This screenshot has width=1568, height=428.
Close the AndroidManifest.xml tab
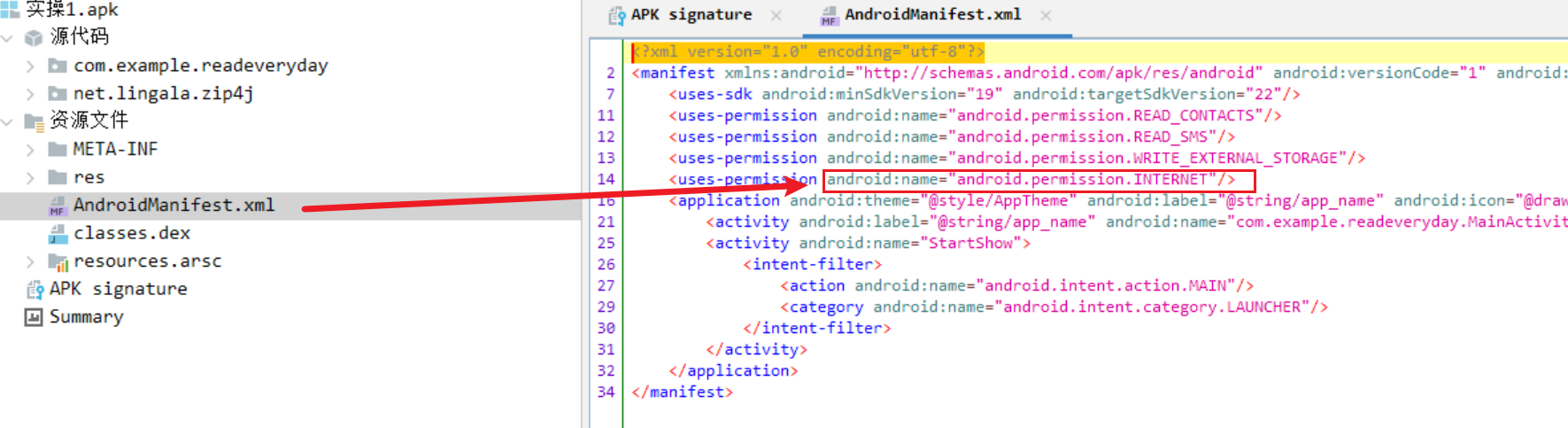[x=1046, y=15]
